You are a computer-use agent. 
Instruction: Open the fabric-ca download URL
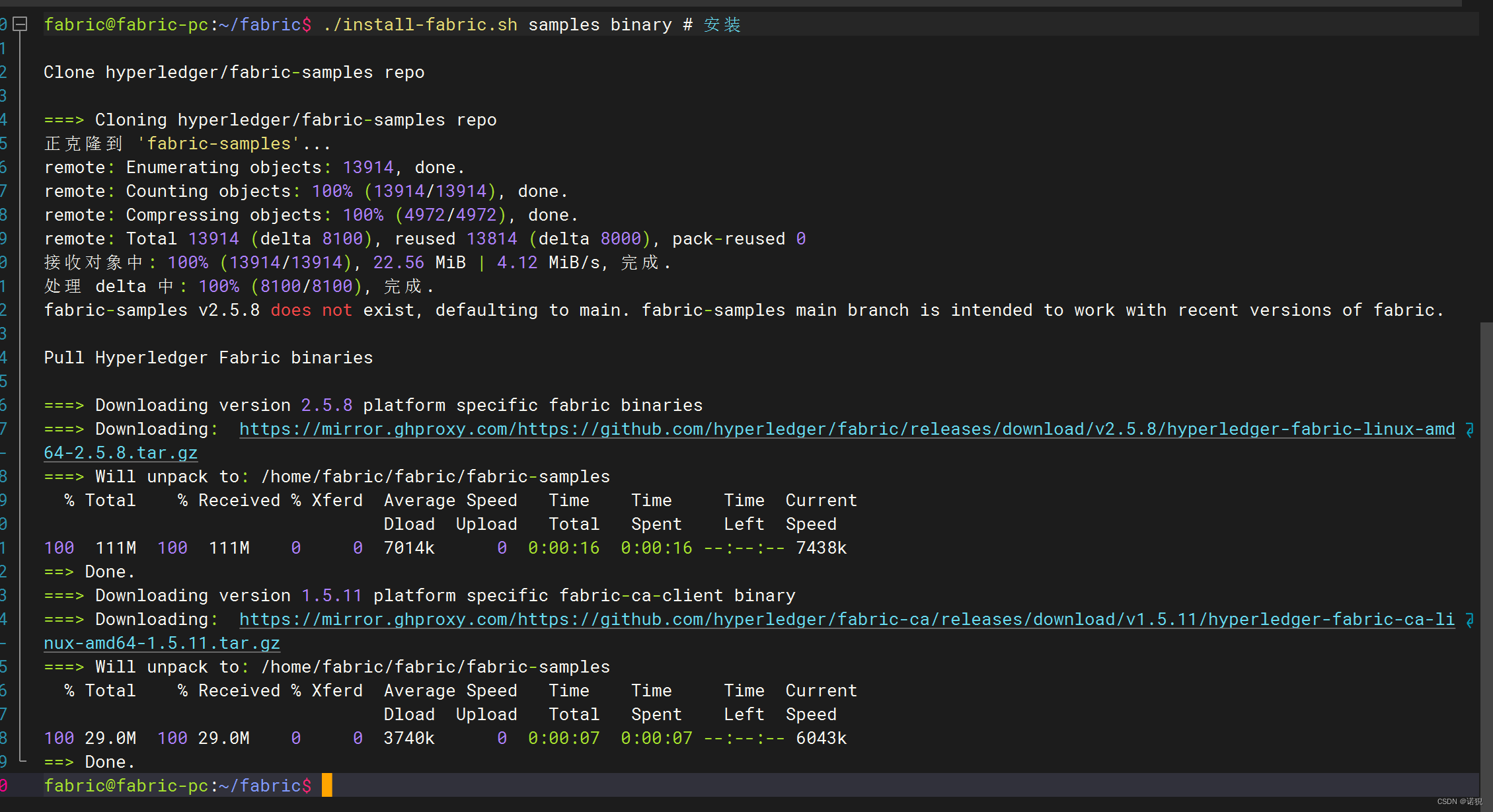point(846,620)
